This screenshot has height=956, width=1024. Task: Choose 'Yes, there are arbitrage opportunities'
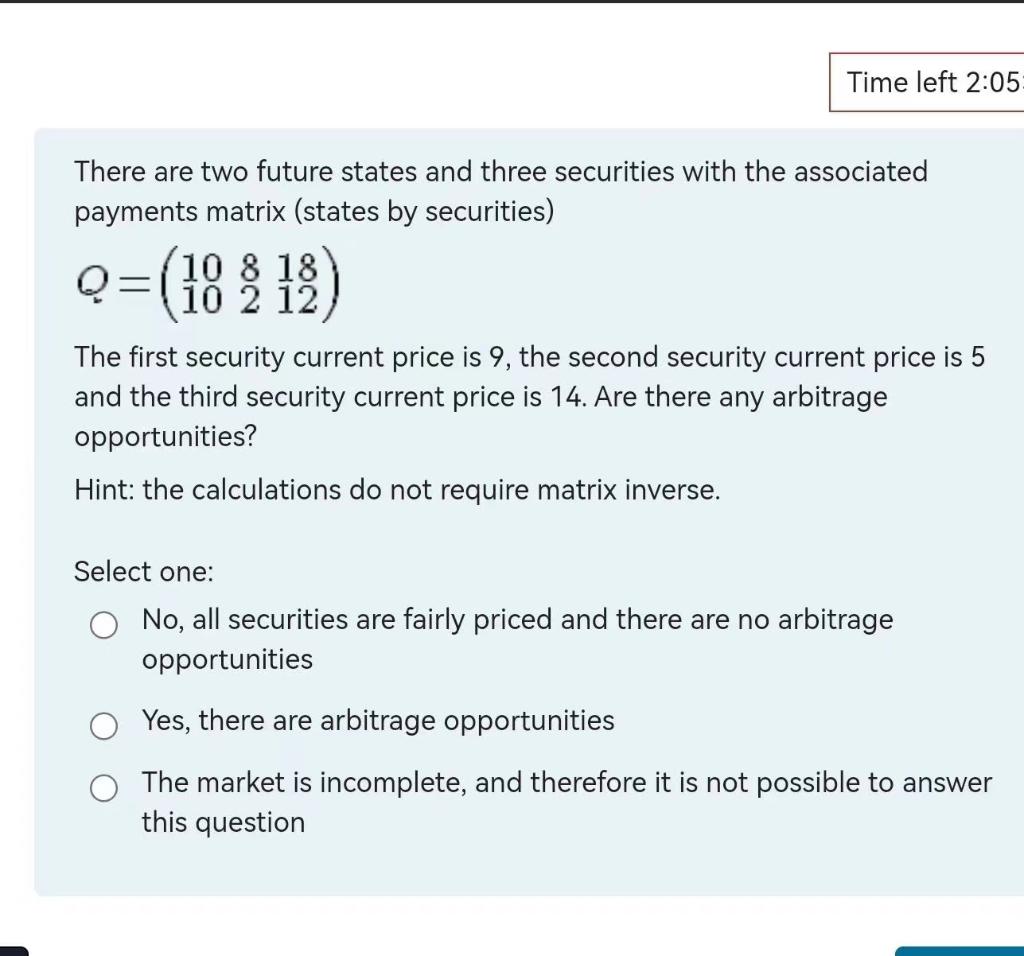pos(103,725)
